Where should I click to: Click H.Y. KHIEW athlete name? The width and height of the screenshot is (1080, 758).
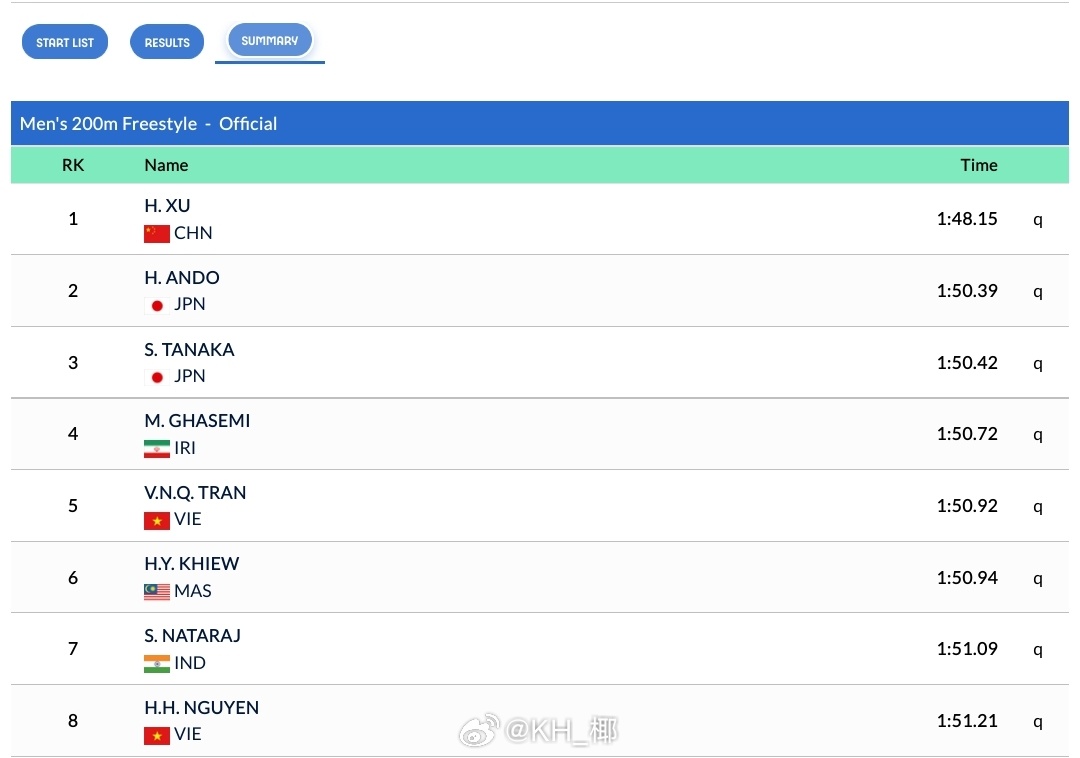pyautogui.click(x=191, y=564)
